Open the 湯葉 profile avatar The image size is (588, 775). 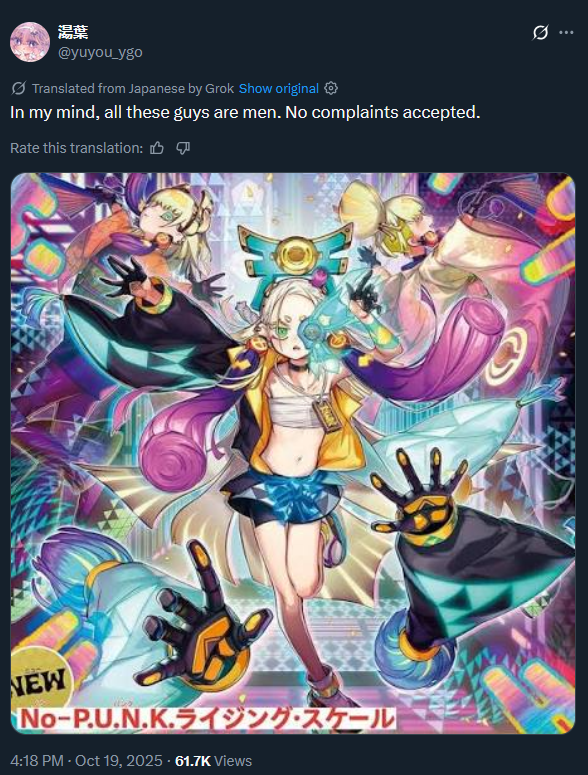pyautogui.click(x=30, y=42)
